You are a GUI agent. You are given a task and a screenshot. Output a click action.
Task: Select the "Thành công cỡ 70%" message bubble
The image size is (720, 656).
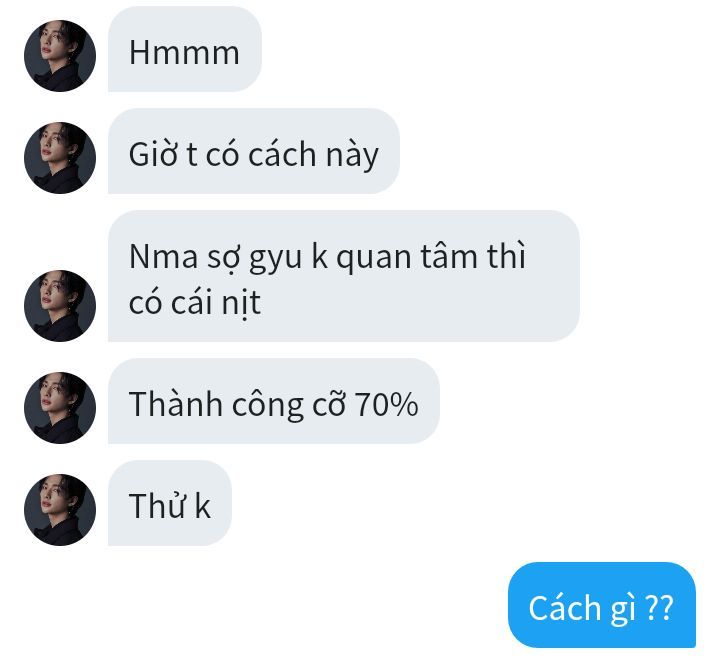click(274, 401)
